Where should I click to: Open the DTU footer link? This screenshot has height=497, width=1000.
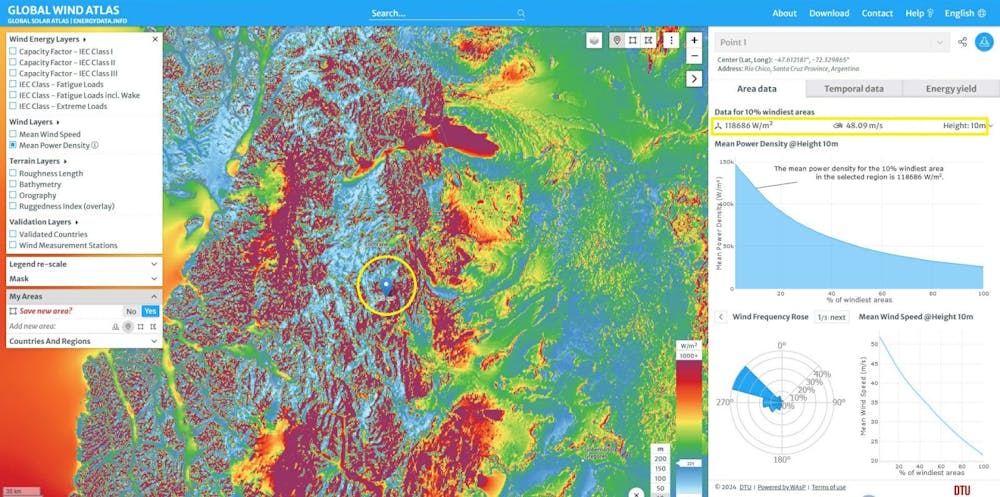tap(746, 487)
